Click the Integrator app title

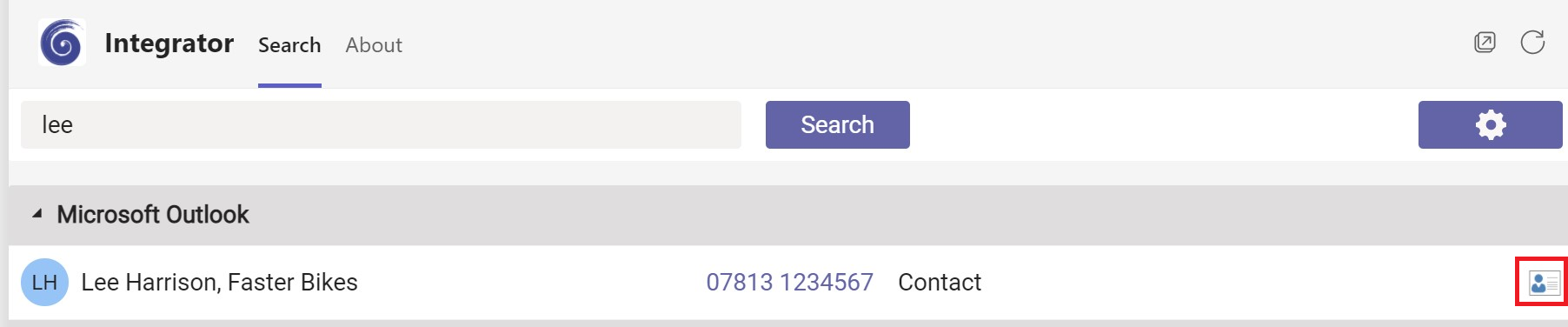click(x=169, y=43)
